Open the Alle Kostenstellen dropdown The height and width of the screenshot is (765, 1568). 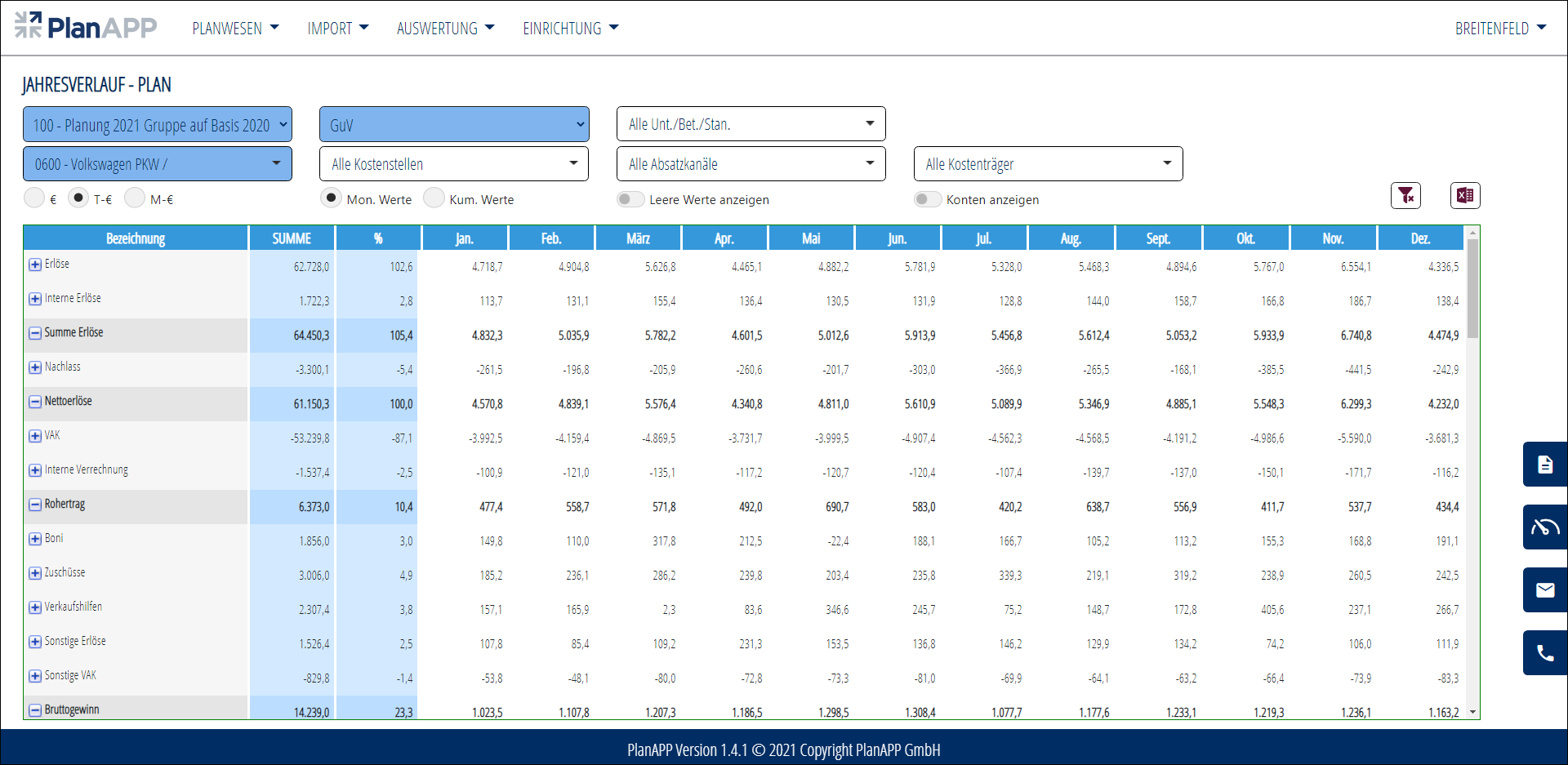coord(454,164)
